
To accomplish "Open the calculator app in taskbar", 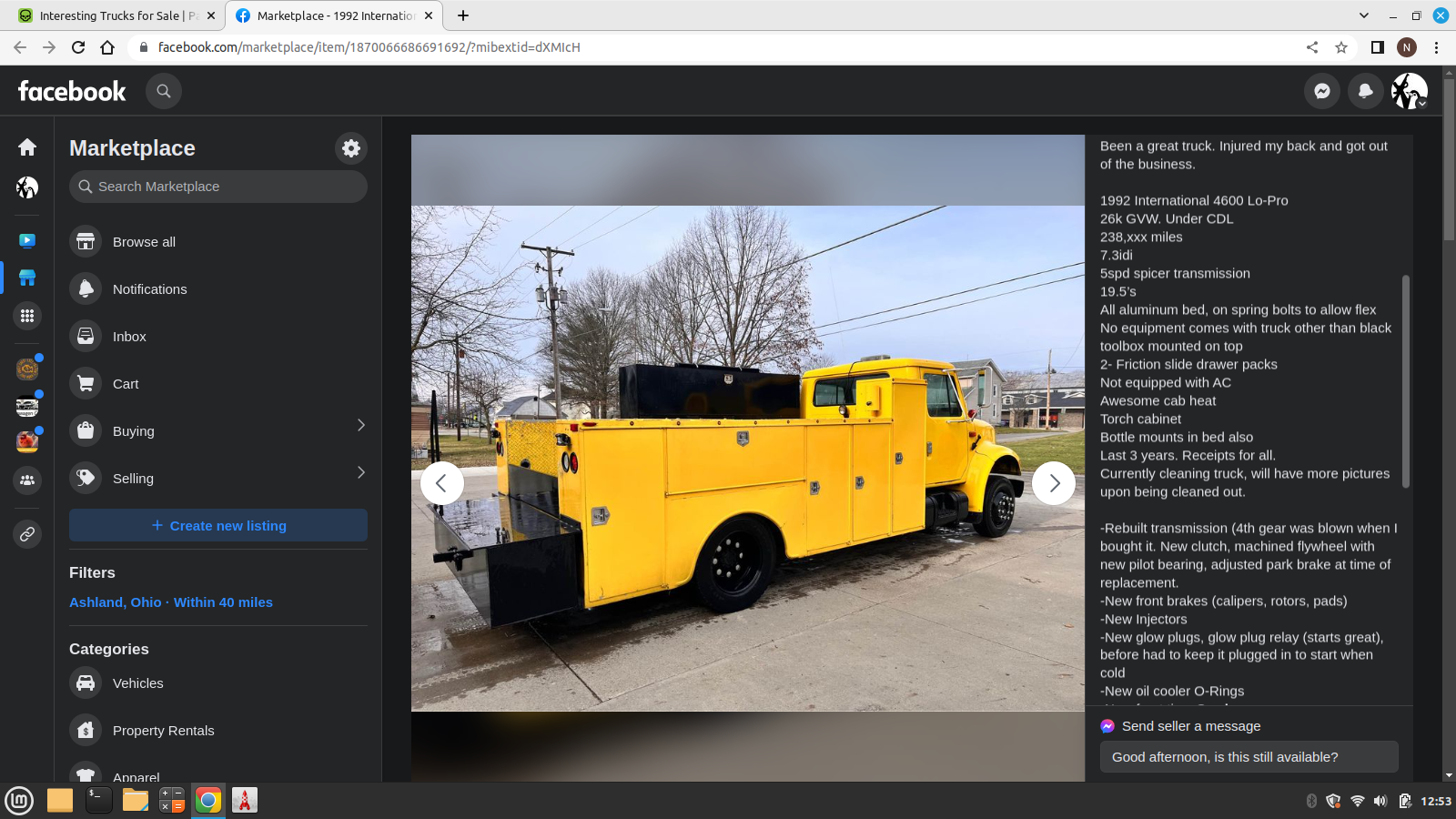I will (172, 800).
